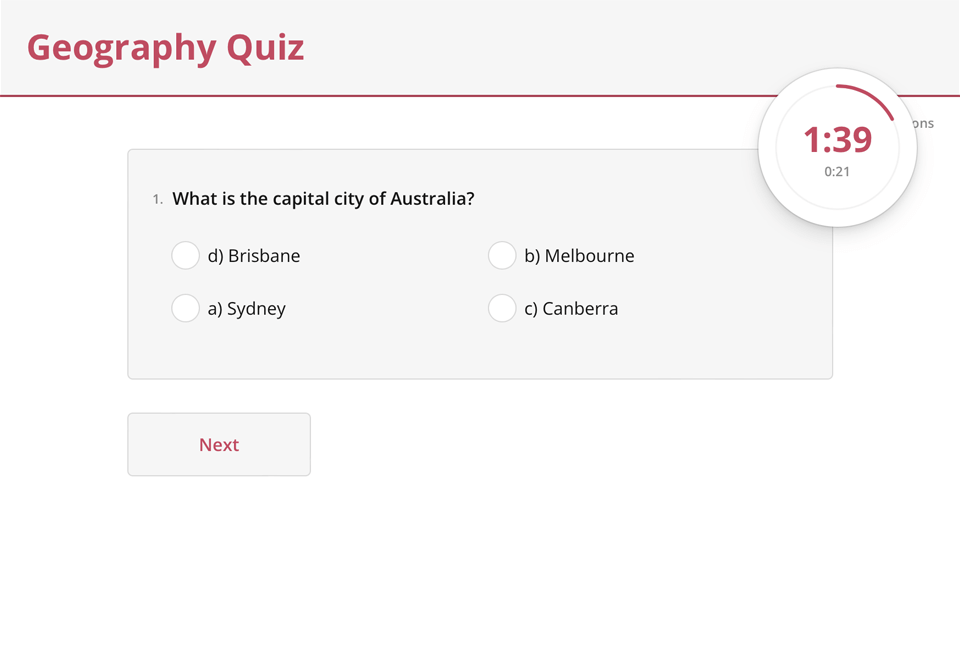The width and height of the screenshot is (960, 652).
Task: Mark Canberra as the answer
Action: [502, 308]
